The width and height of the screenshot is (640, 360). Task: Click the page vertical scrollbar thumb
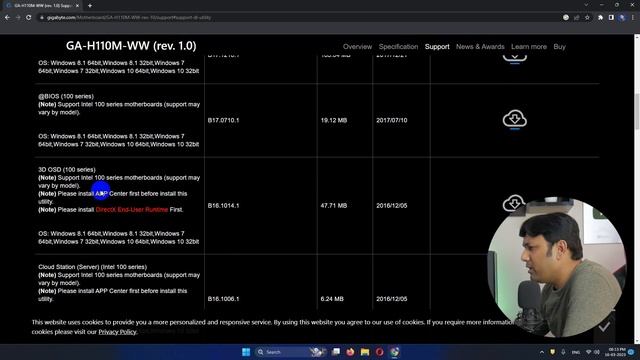(x=637, y=112)
